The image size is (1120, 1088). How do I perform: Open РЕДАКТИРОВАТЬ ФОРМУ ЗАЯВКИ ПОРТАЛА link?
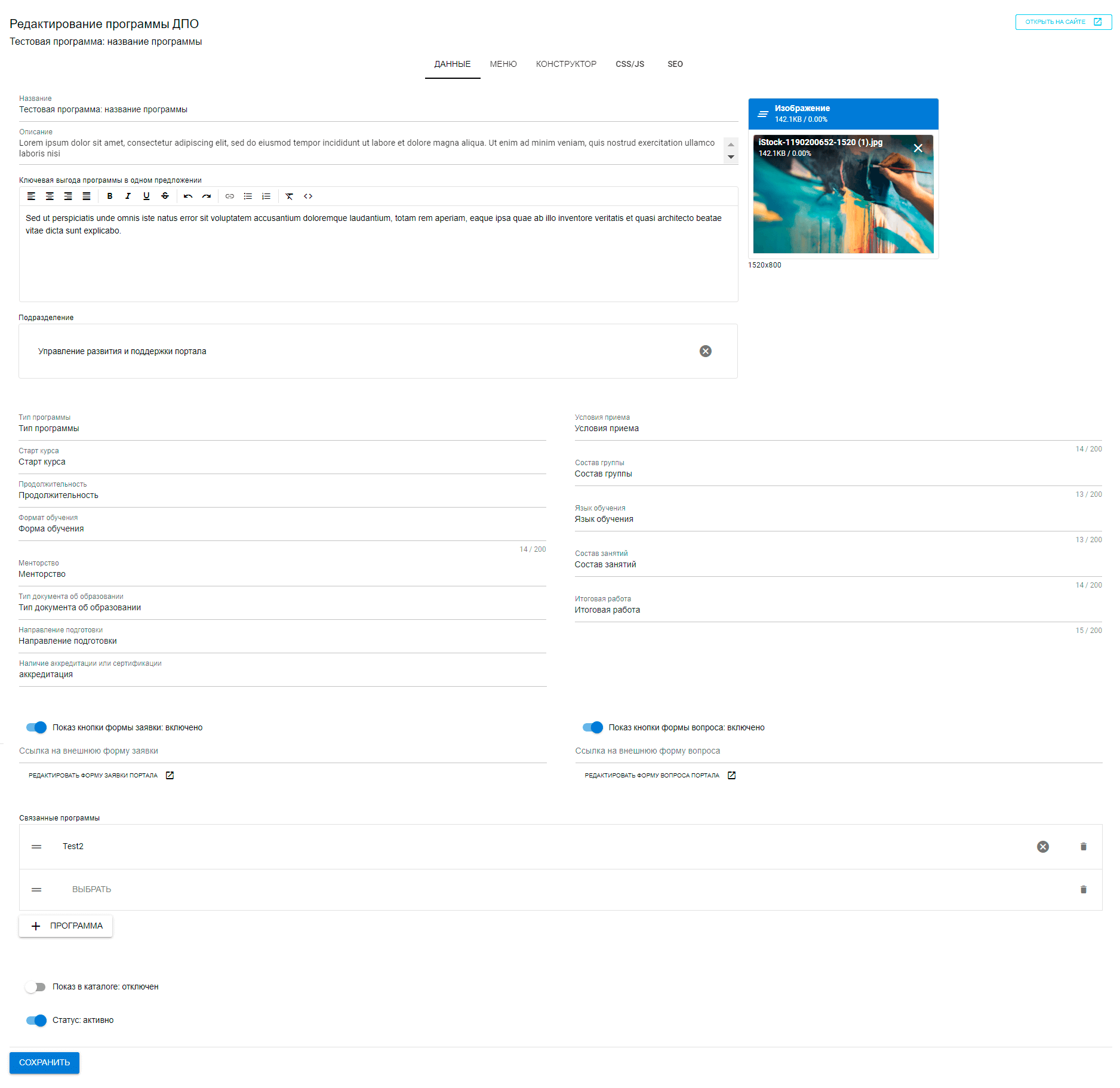(x=101, y=775)
